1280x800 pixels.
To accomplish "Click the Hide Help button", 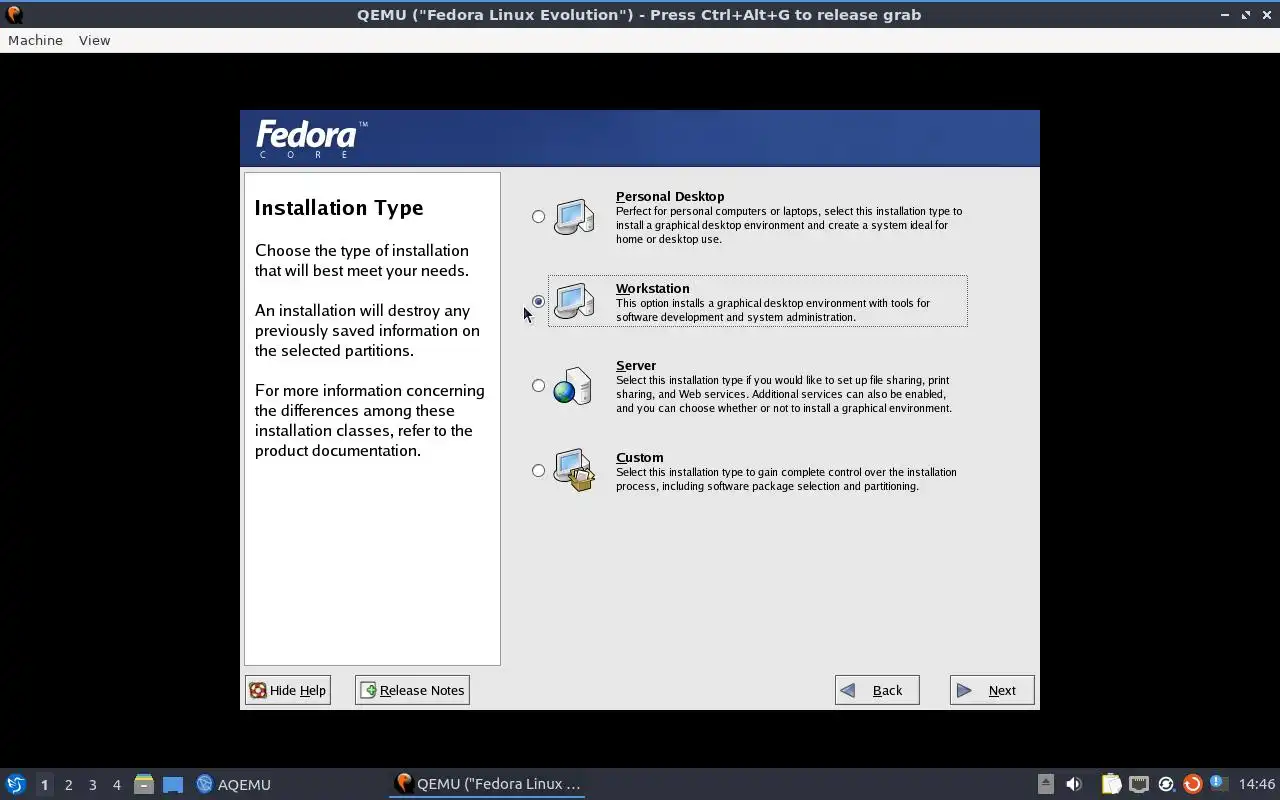I will [x=288, y=690].
